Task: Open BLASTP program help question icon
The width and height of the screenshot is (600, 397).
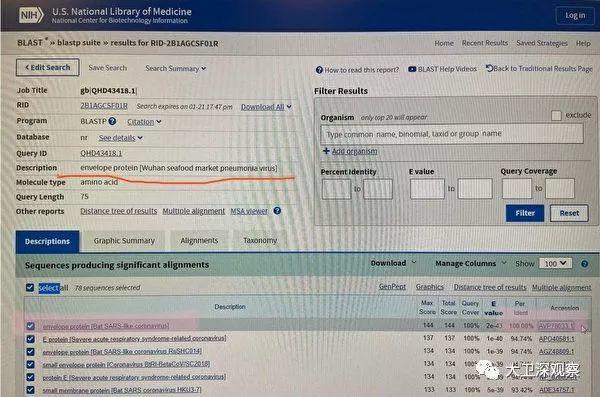Action: pyautogui.click(x=112, y=121)
